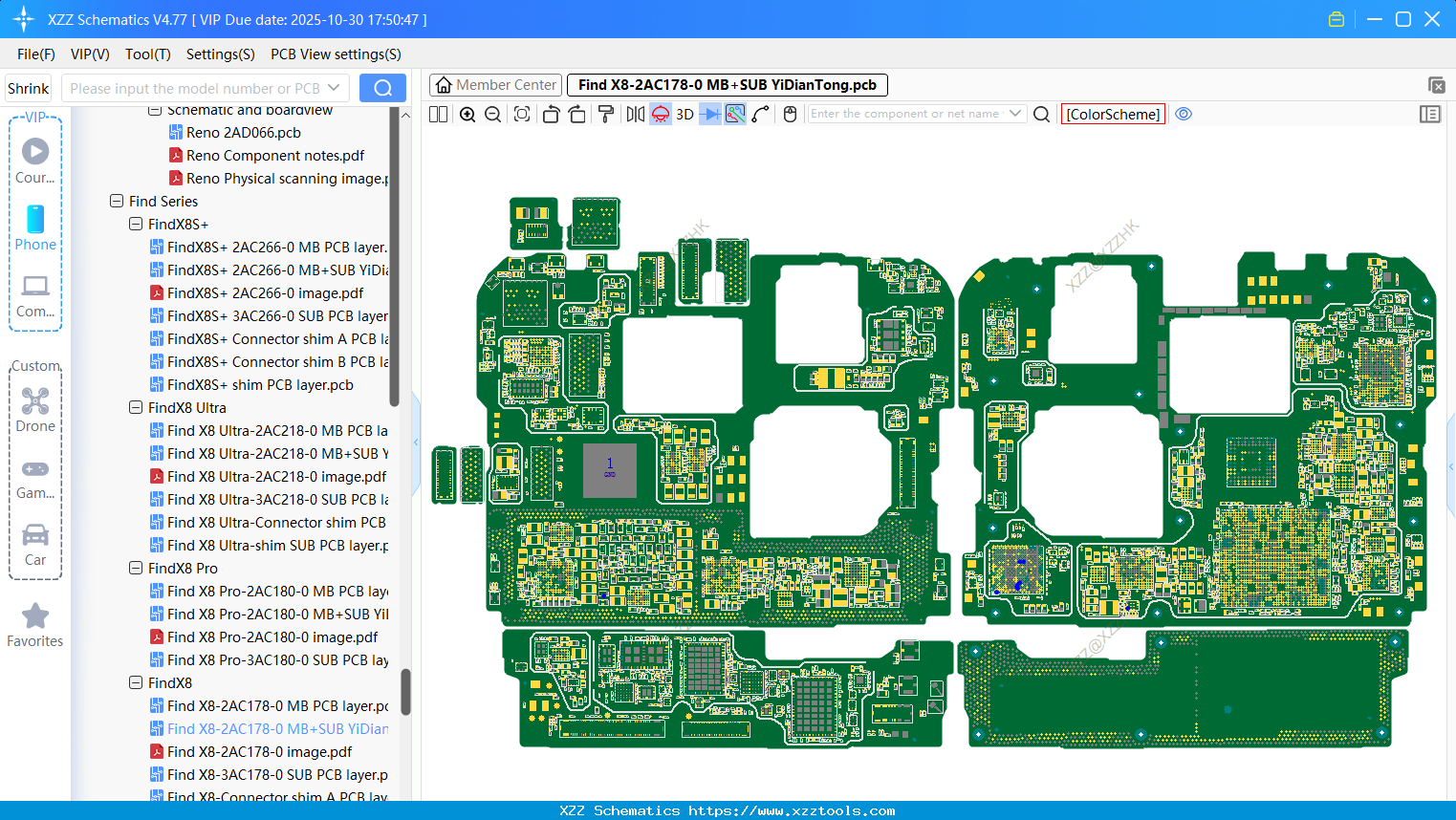The height and width of the screenshot is (820, 1456).
Task: Click the fit-to-screen view icon
Action: point(522,115)
